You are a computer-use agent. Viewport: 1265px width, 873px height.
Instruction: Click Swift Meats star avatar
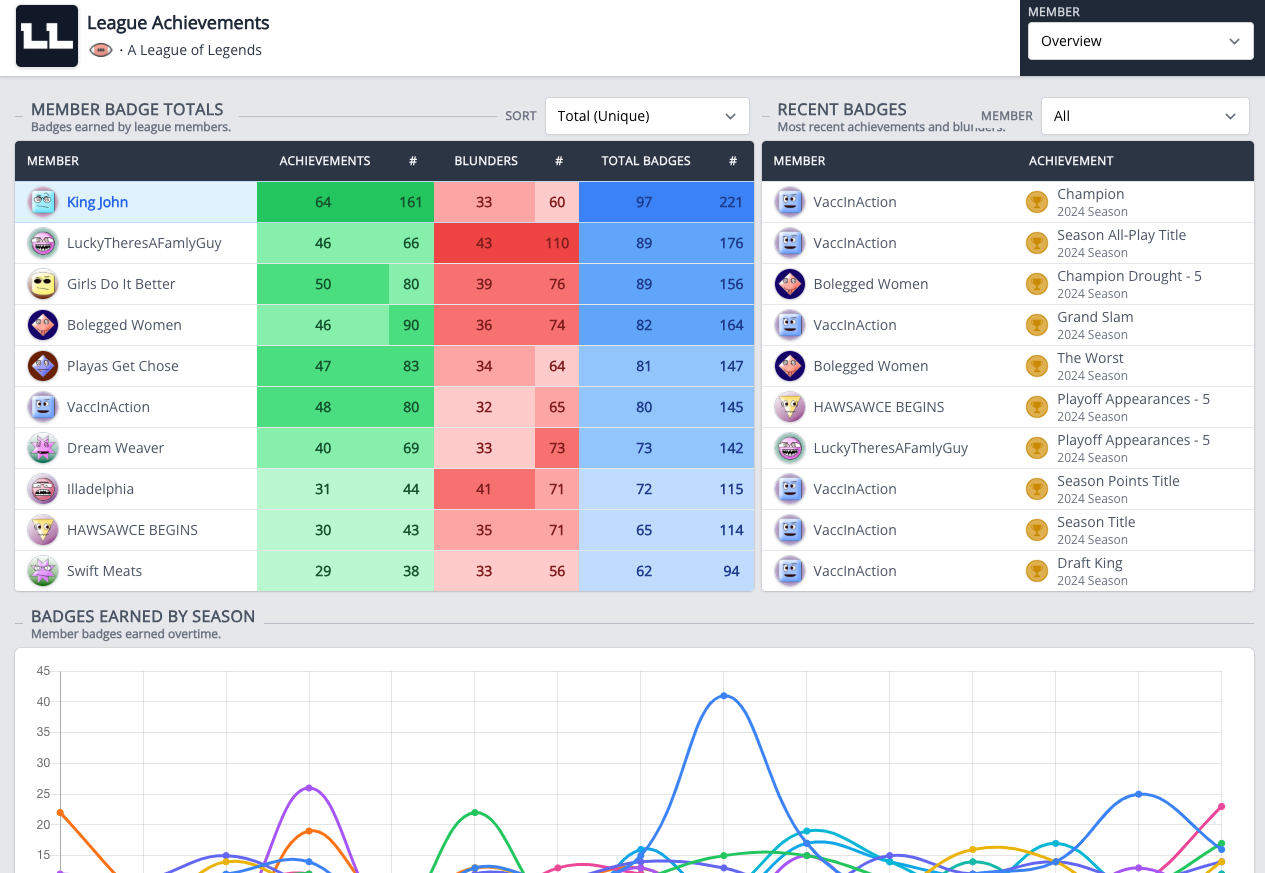tap(42, 571)
